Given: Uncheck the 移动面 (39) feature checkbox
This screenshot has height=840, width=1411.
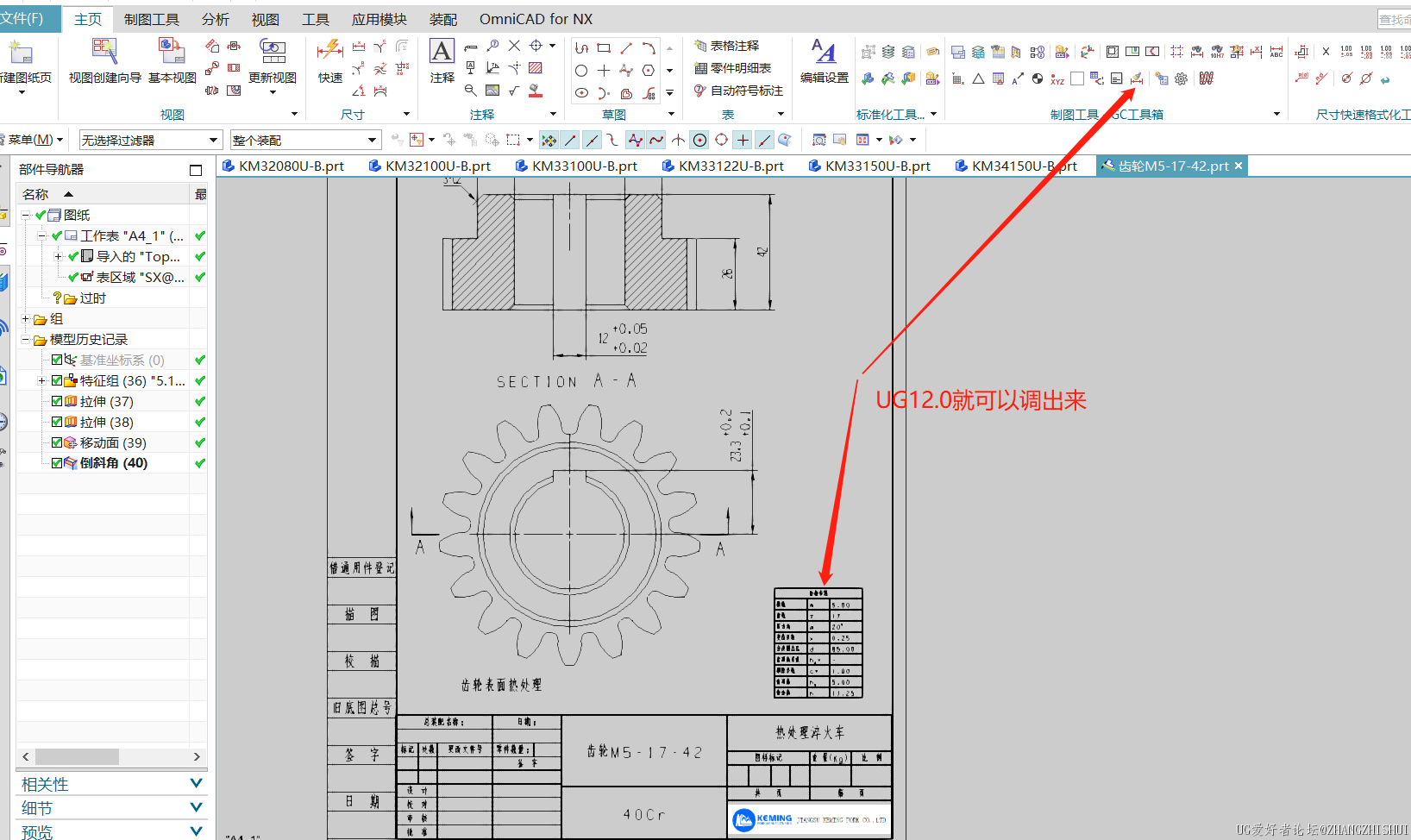Looking at the screenshot, I should (x=57, y=442).
